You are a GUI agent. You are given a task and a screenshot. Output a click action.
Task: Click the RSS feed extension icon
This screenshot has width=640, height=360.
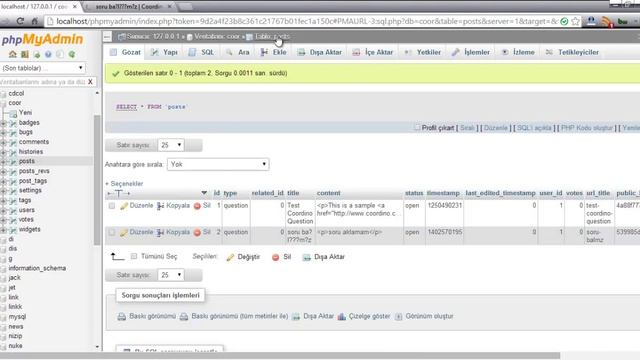pos(607,22)
